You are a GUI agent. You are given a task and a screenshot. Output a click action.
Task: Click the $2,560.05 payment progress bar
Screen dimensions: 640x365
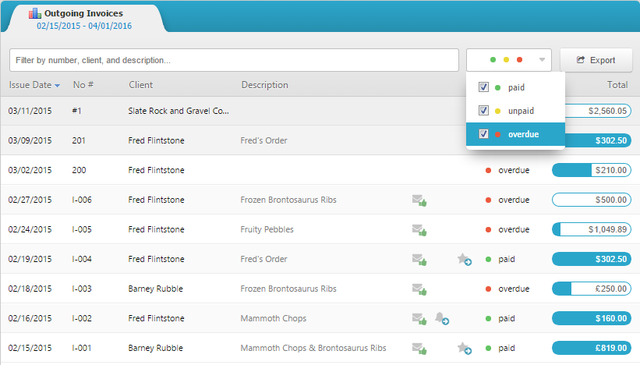[598, 111]
